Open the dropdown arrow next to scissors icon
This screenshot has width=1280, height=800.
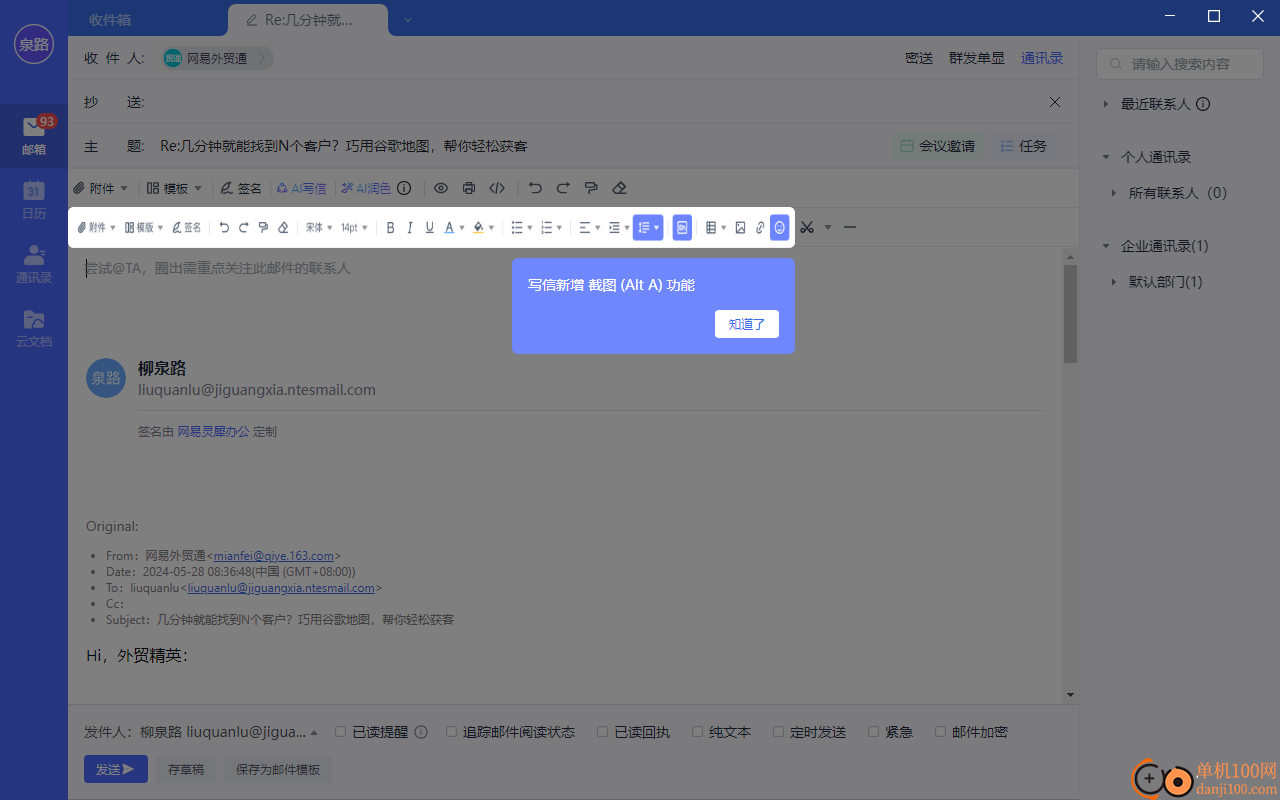pyautogui.click(x=828, y=228)
